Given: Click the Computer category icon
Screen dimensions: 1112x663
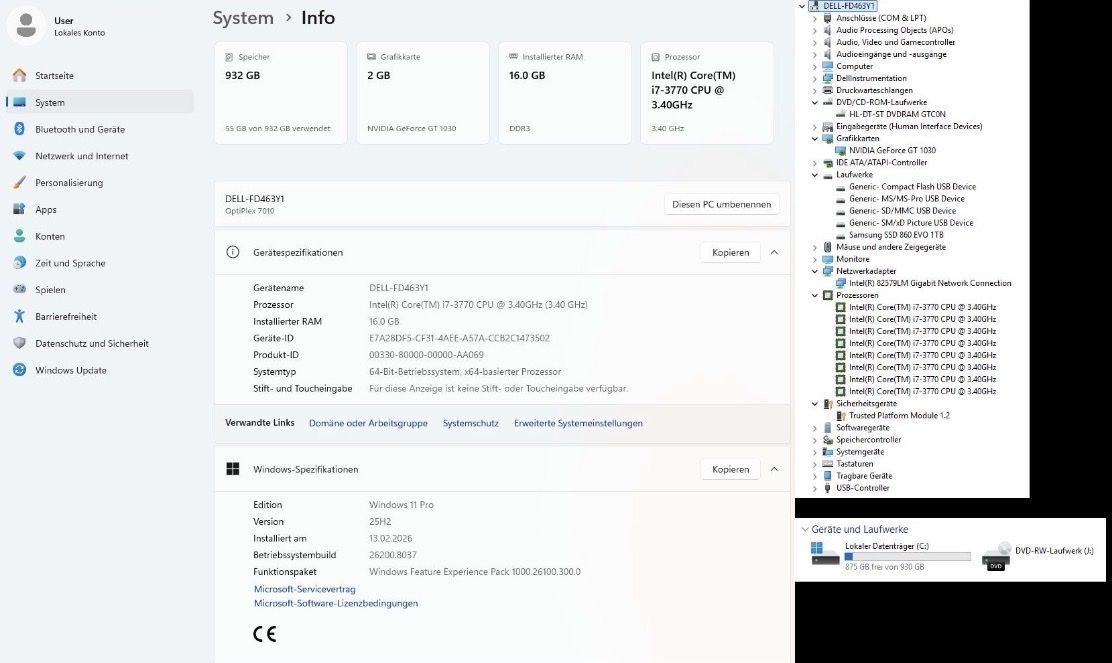Looking at the screenshot, I should point(828,66).
